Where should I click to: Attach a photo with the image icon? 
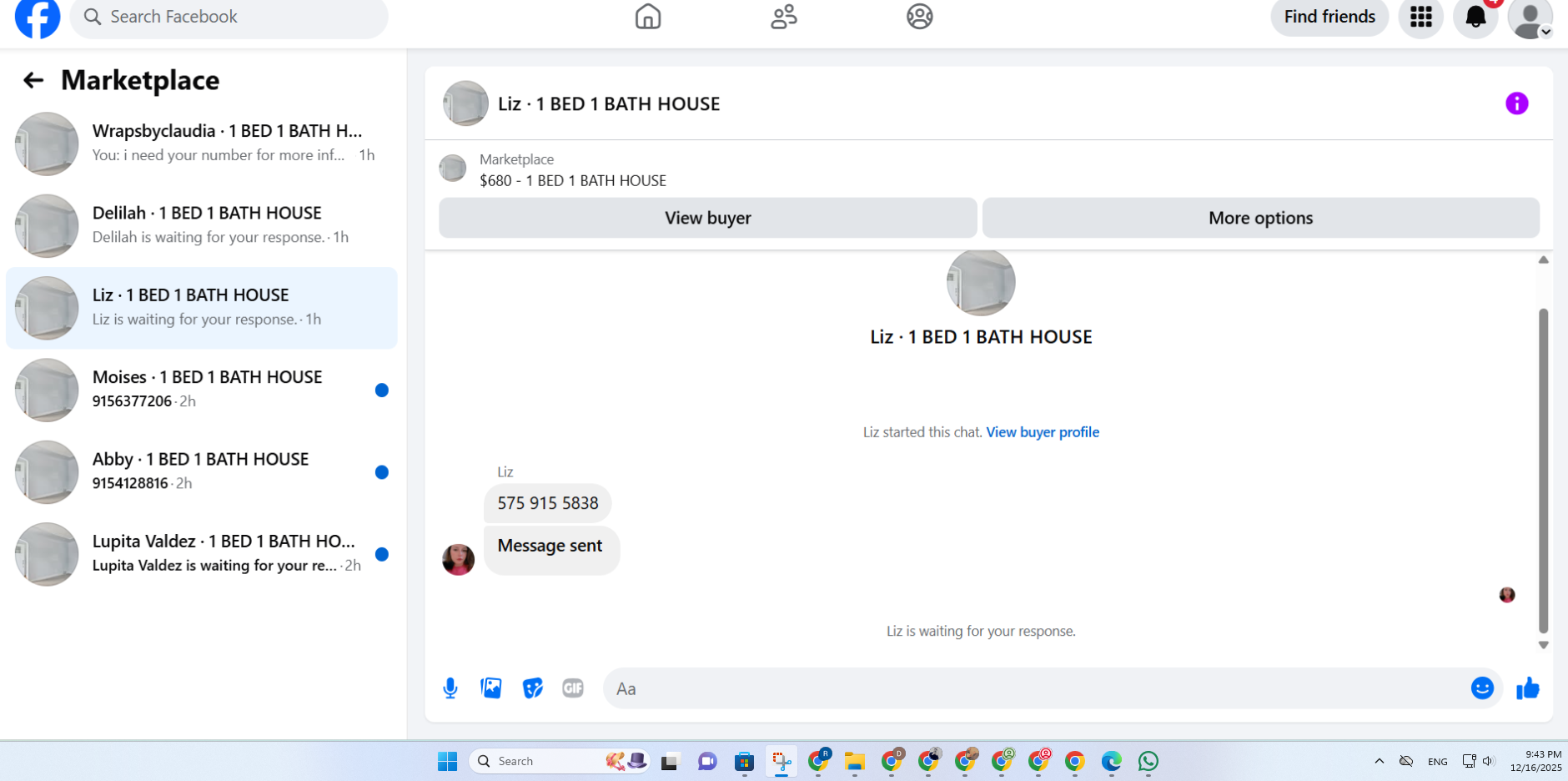491,688
